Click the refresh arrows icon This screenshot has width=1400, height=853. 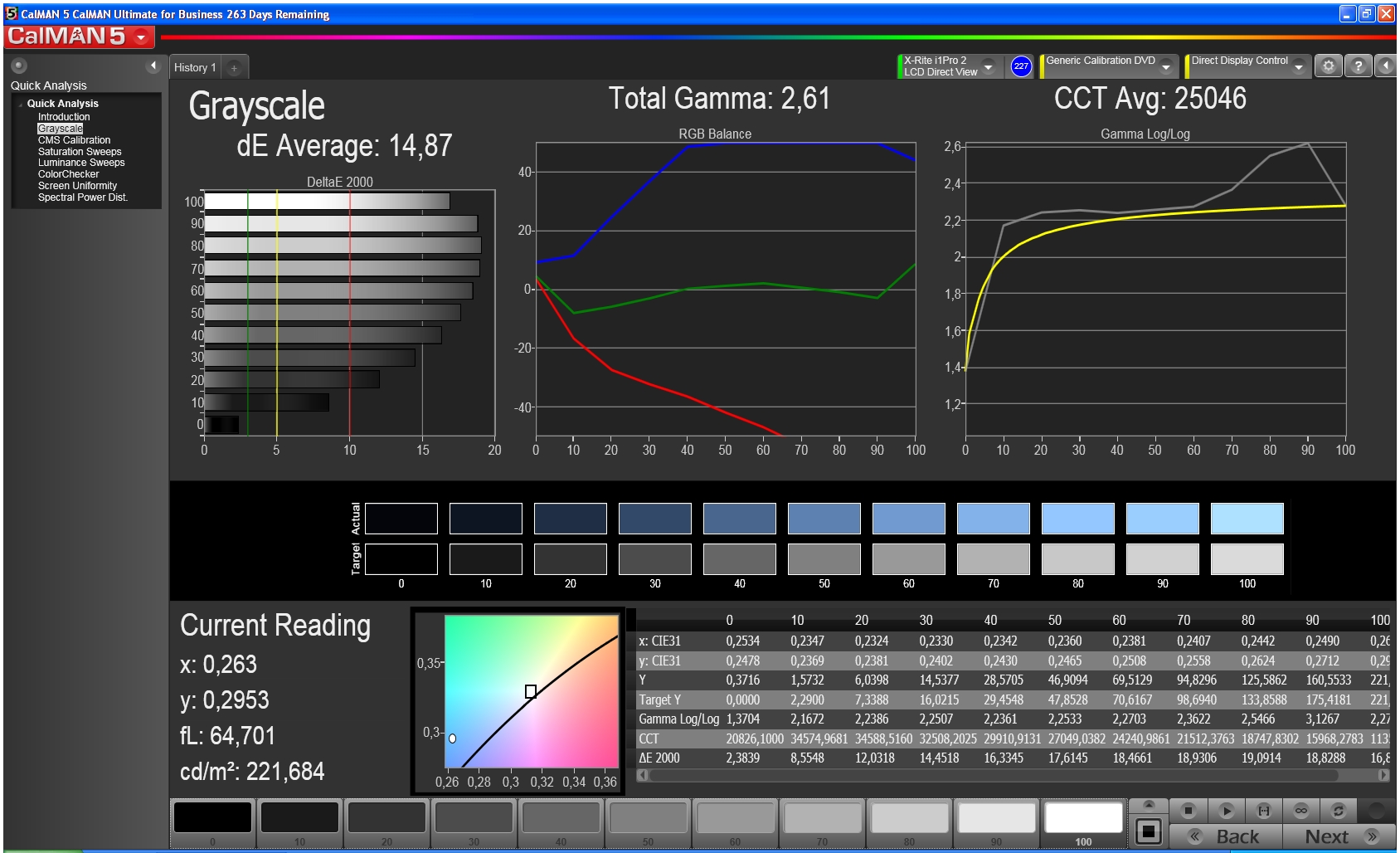click(x=1338, y=811)
